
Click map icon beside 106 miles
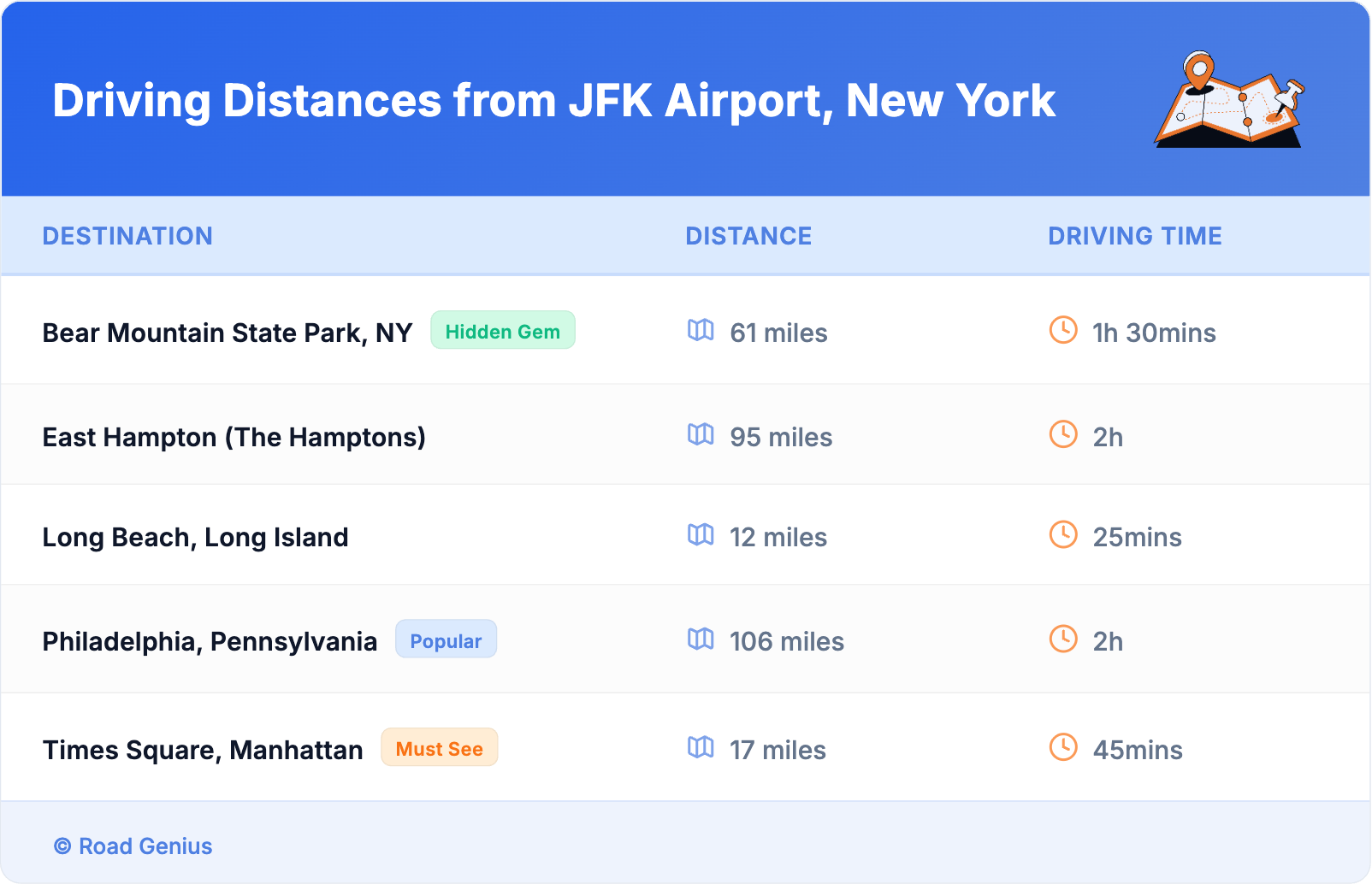tap(701, 639)
